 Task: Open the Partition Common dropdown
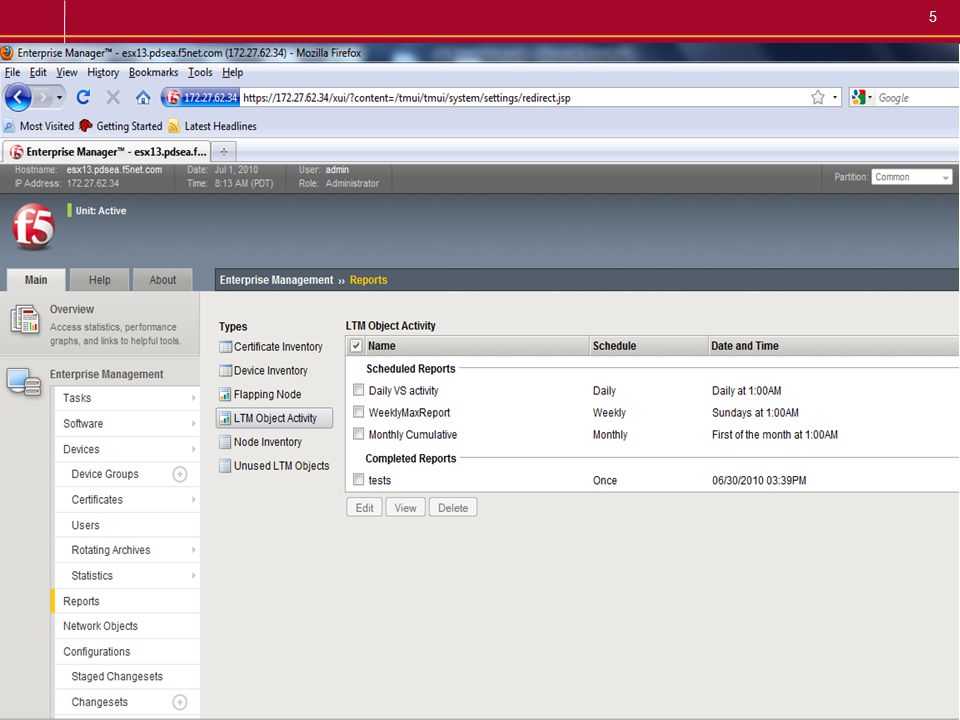click(912, 177)
